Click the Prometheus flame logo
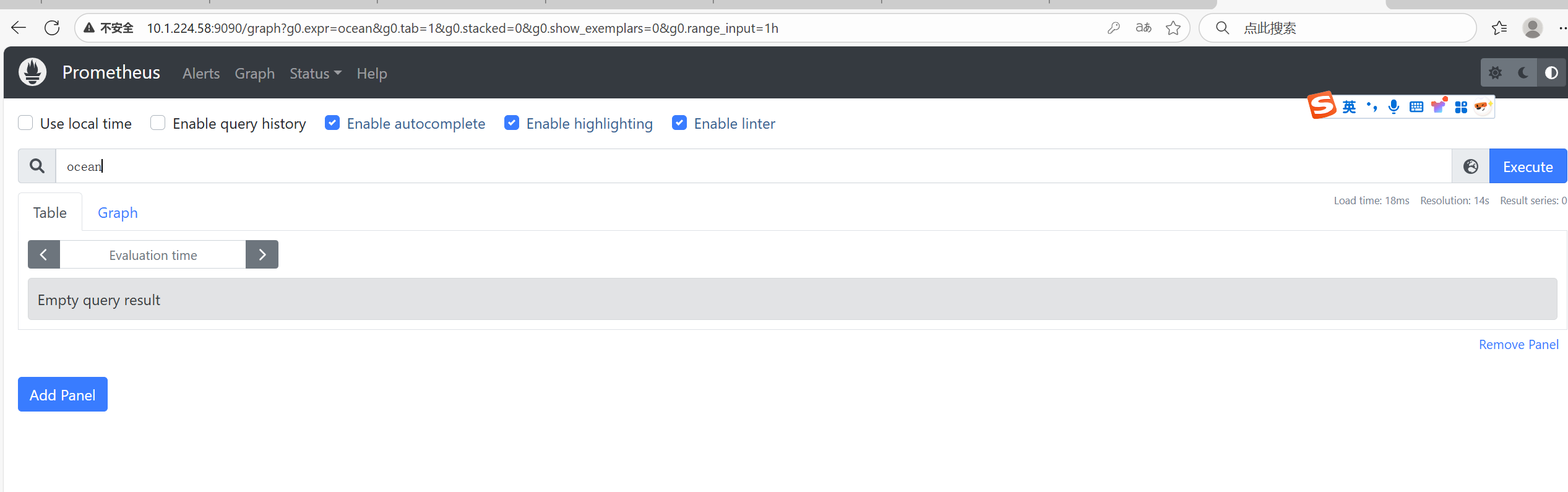Viewport: 1568px width, 492px height. tap(32, 72)
